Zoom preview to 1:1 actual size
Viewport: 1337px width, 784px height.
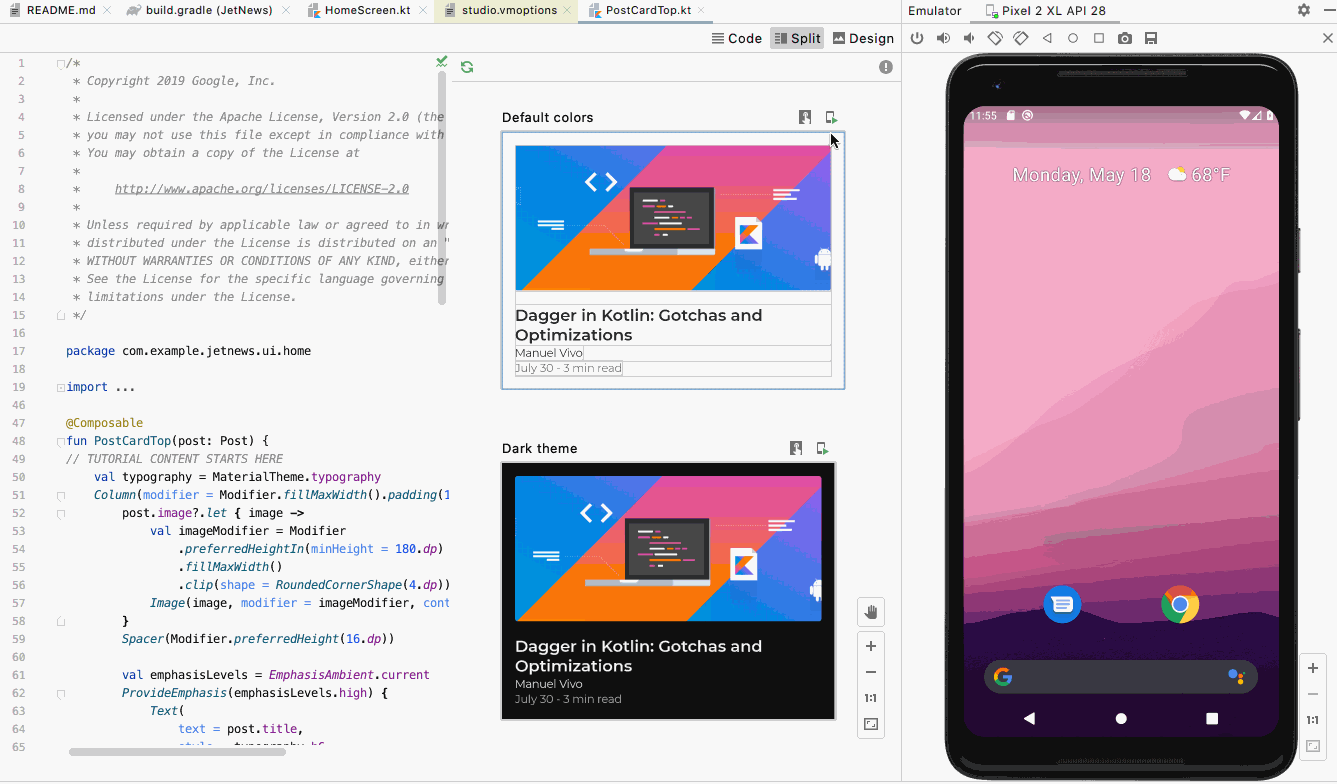pyautogui.click(x=870, y=697)
